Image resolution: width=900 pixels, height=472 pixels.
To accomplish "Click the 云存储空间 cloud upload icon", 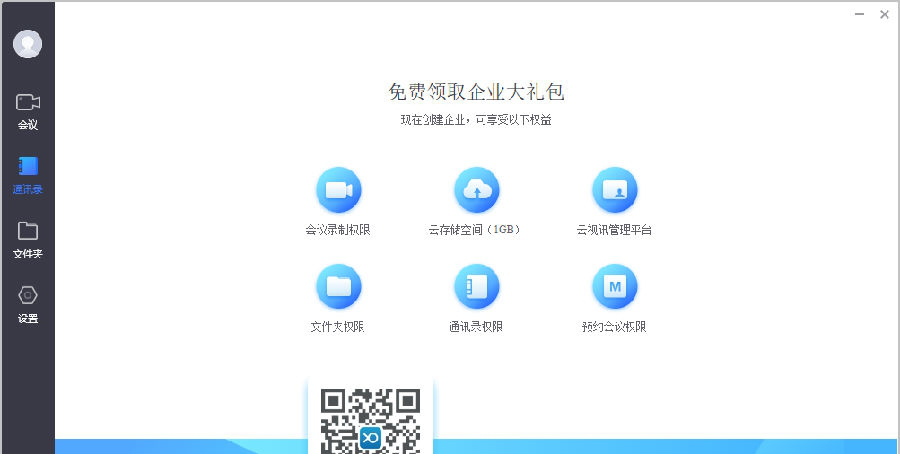I will pos(476,190).
